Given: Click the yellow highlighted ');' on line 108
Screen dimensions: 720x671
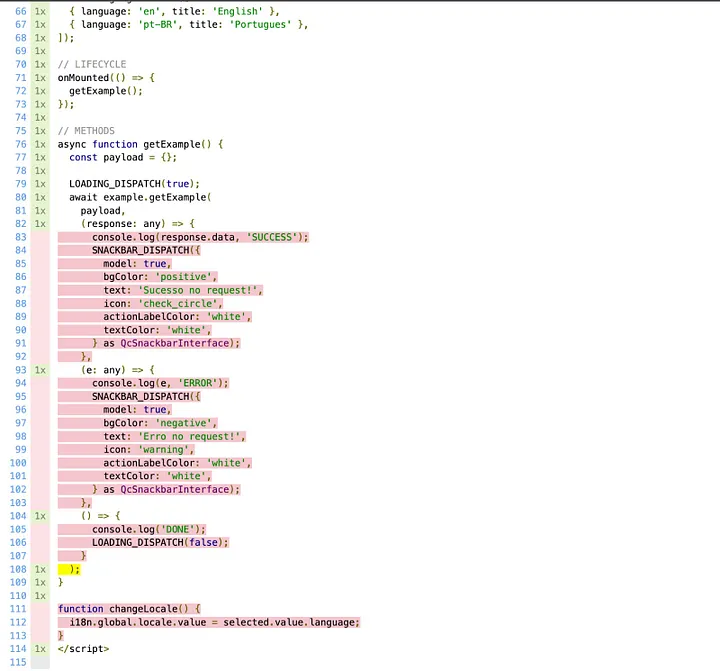Looking at the screenshot, I should click(69, 570).
